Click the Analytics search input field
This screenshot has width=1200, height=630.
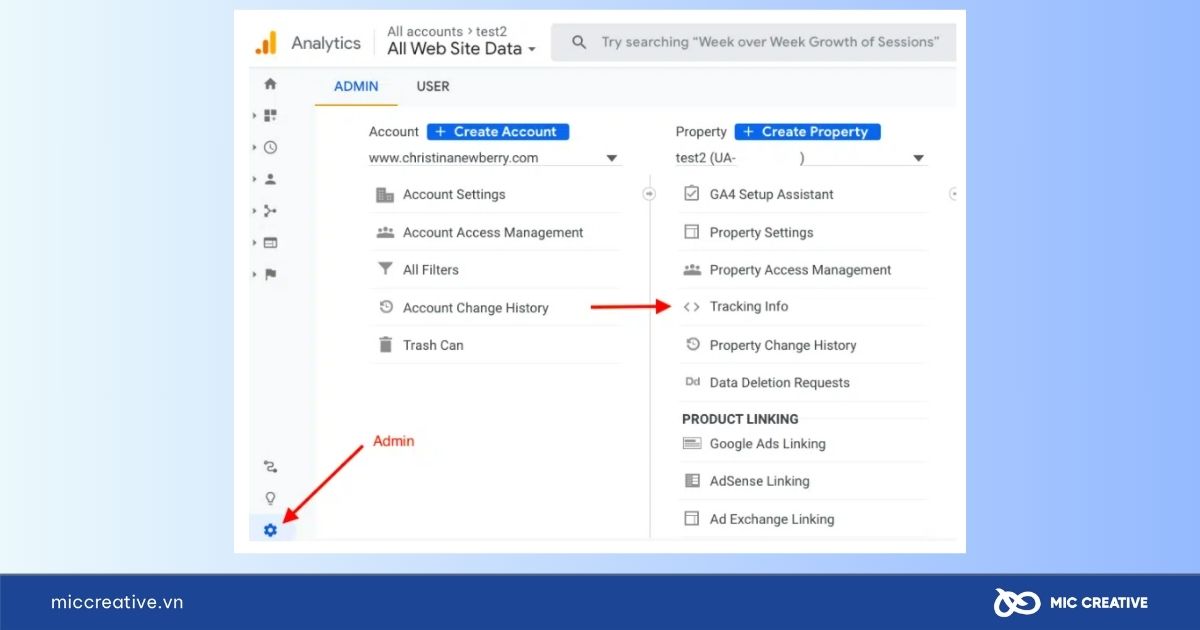[754, 43]
